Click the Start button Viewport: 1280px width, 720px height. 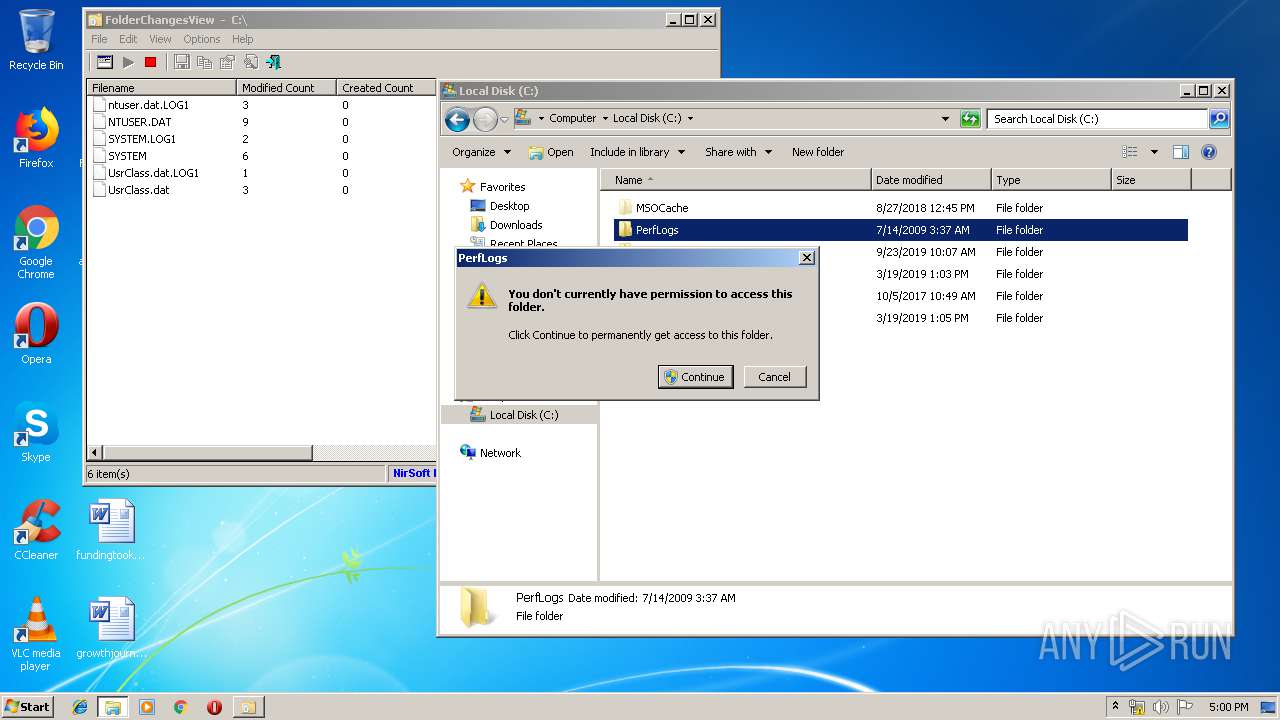point(28,706)
